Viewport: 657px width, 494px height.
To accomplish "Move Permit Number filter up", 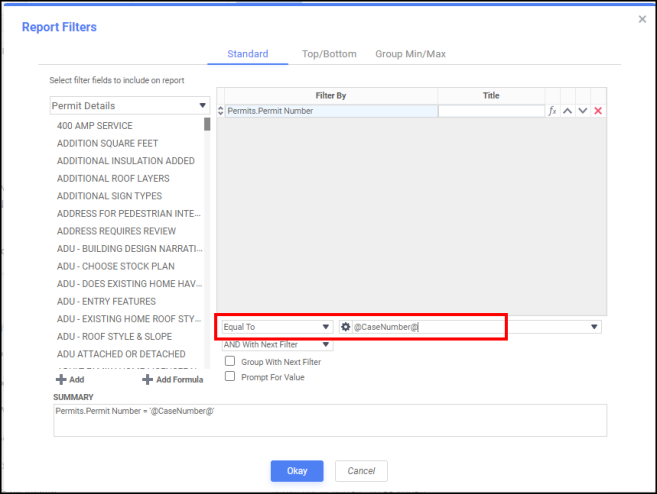I will (x=567, y=111).
